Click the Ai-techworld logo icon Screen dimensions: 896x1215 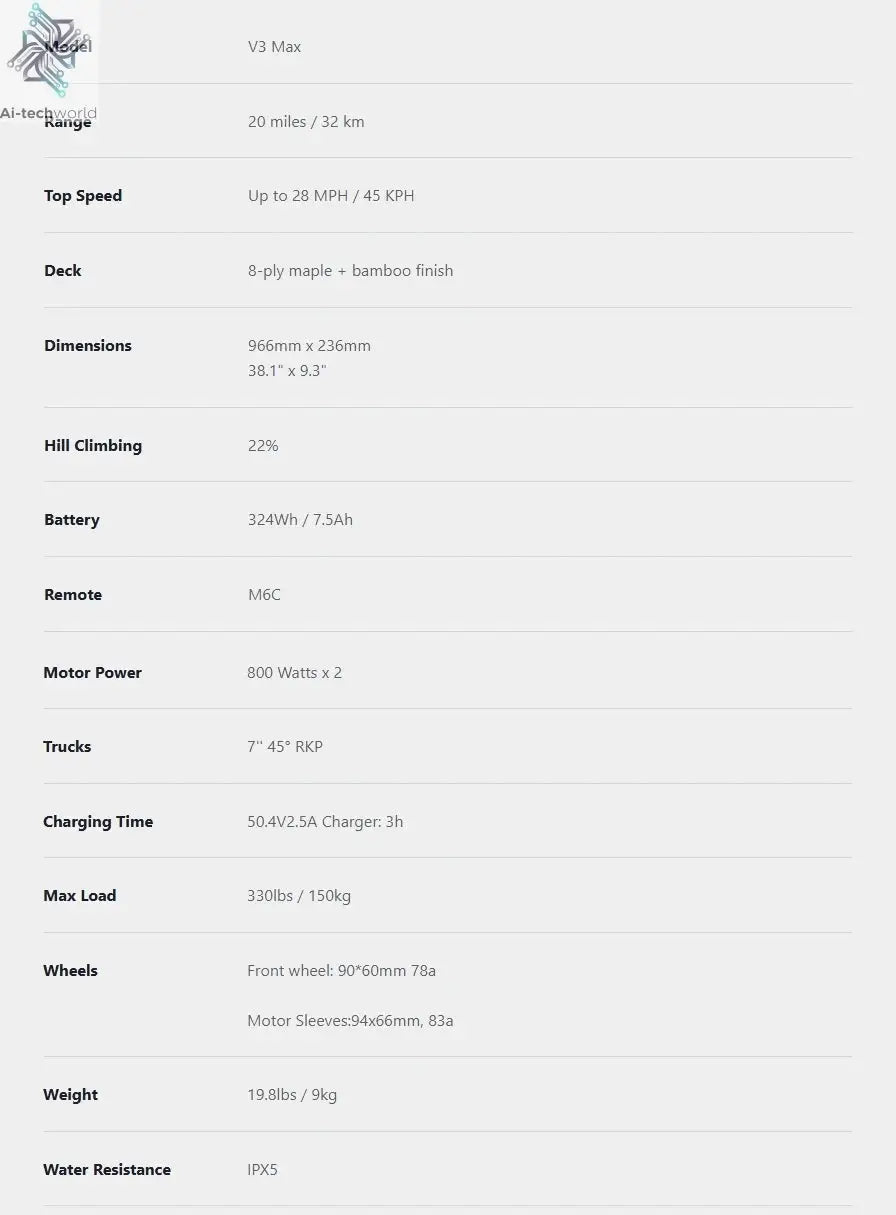pyautogui.click(x=48, y=50)
